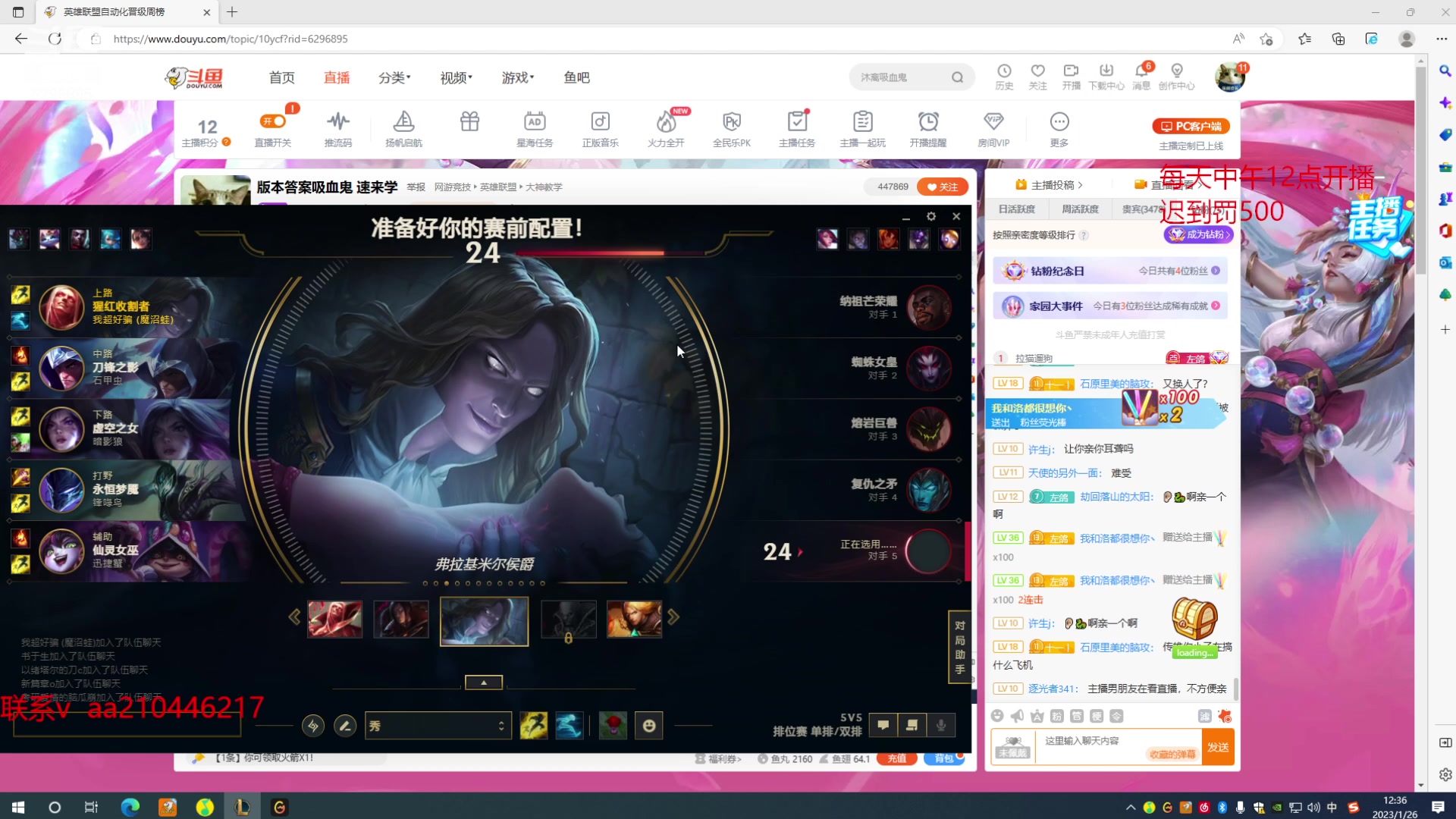The width and height of the screenshot is (1456, 819).
Task: Focus the Douyu search box
Action: point(902,77)
